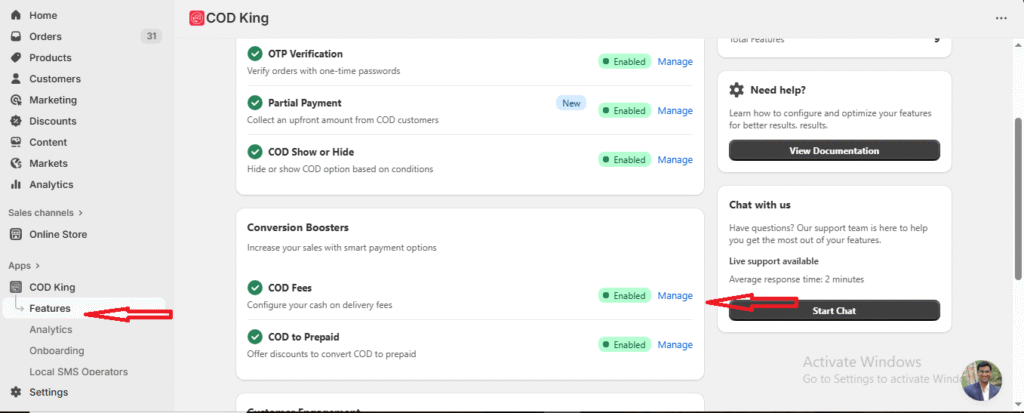
Task: Toggle the COD Fees Enabled badge
Action: click(x=625, y=296)
